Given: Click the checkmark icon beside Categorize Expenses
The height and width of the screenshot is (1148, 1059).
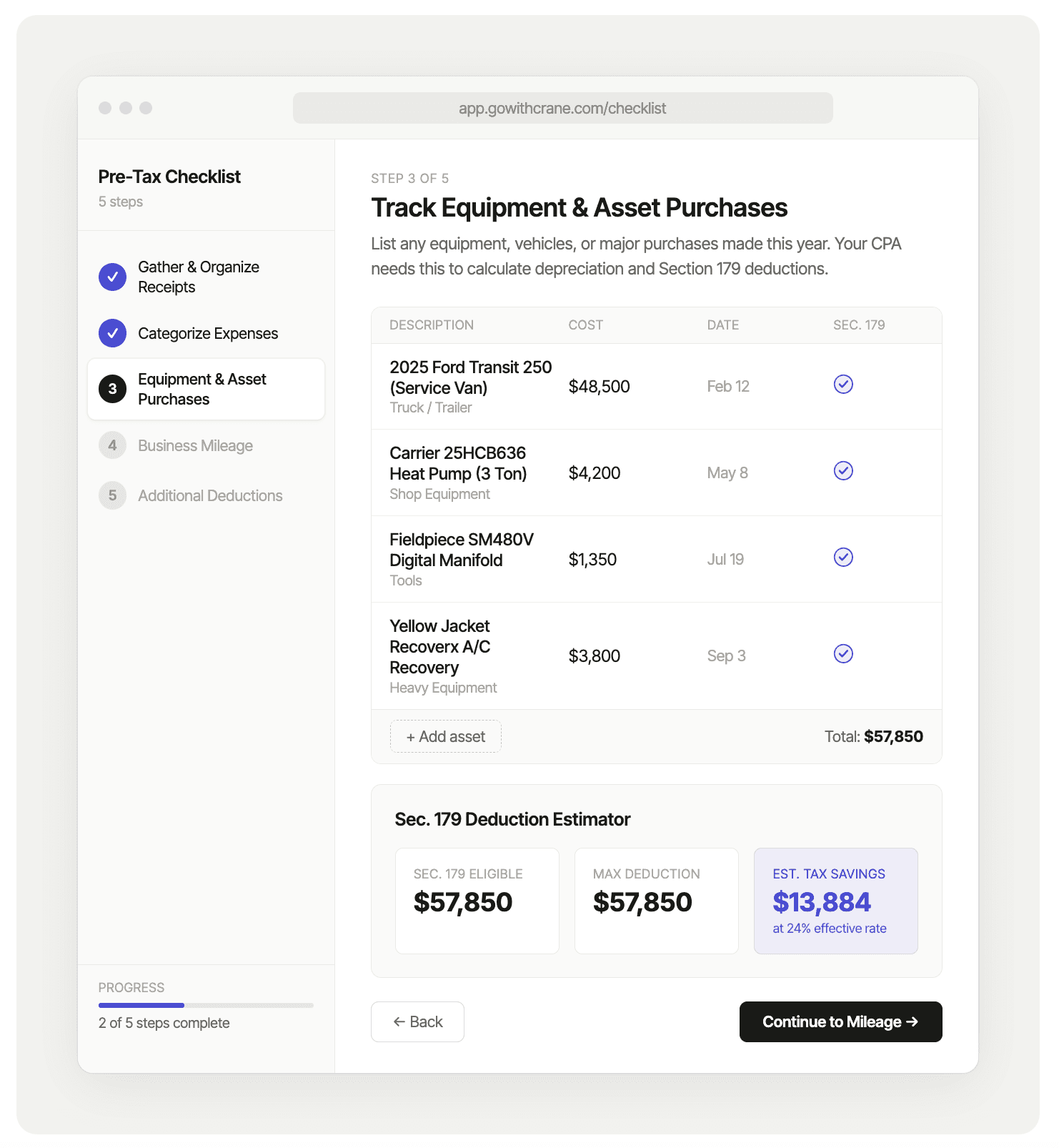Looking at the screenshot, I should click(112, 333).
